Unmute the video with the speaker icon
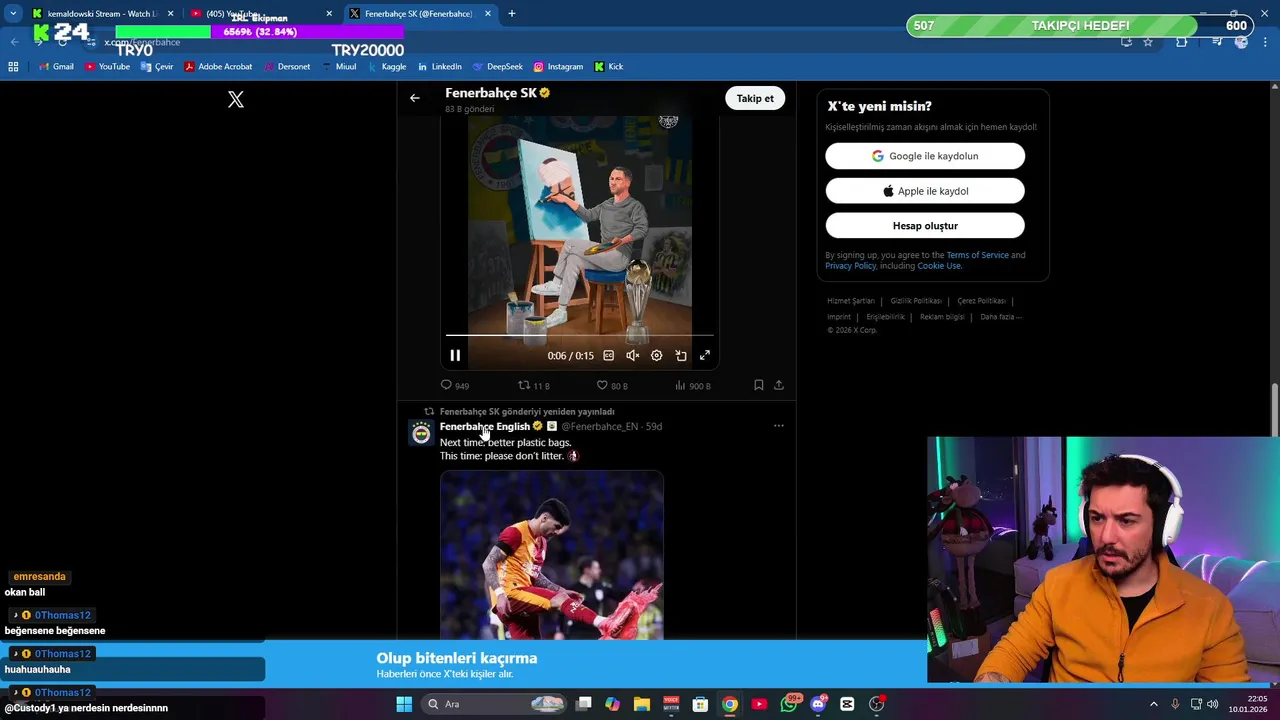The height and width of the screenshot is (720, 1280). [x=632, y=355]
